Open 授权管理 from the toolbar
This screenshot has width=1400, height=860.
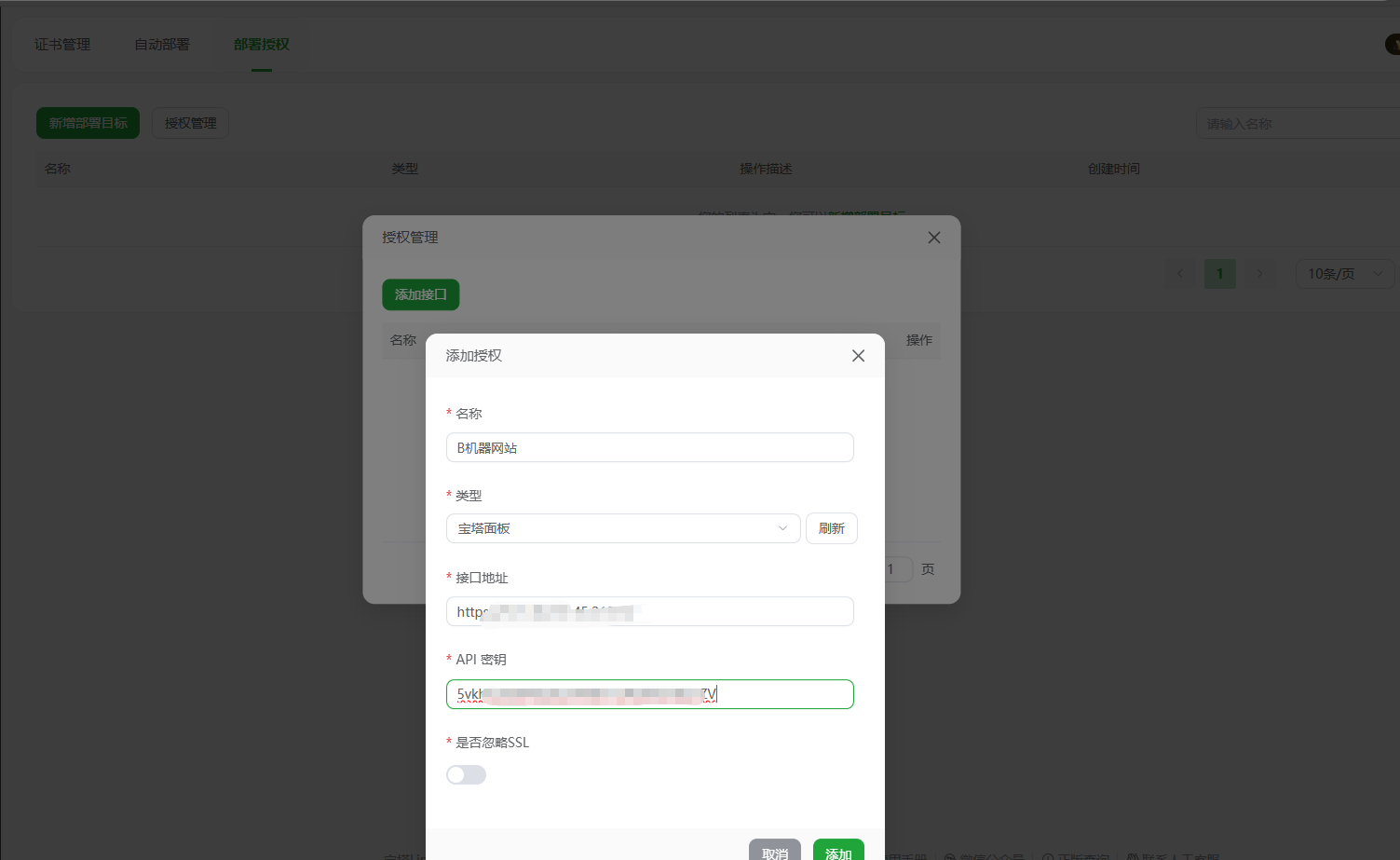click(190, 123)
